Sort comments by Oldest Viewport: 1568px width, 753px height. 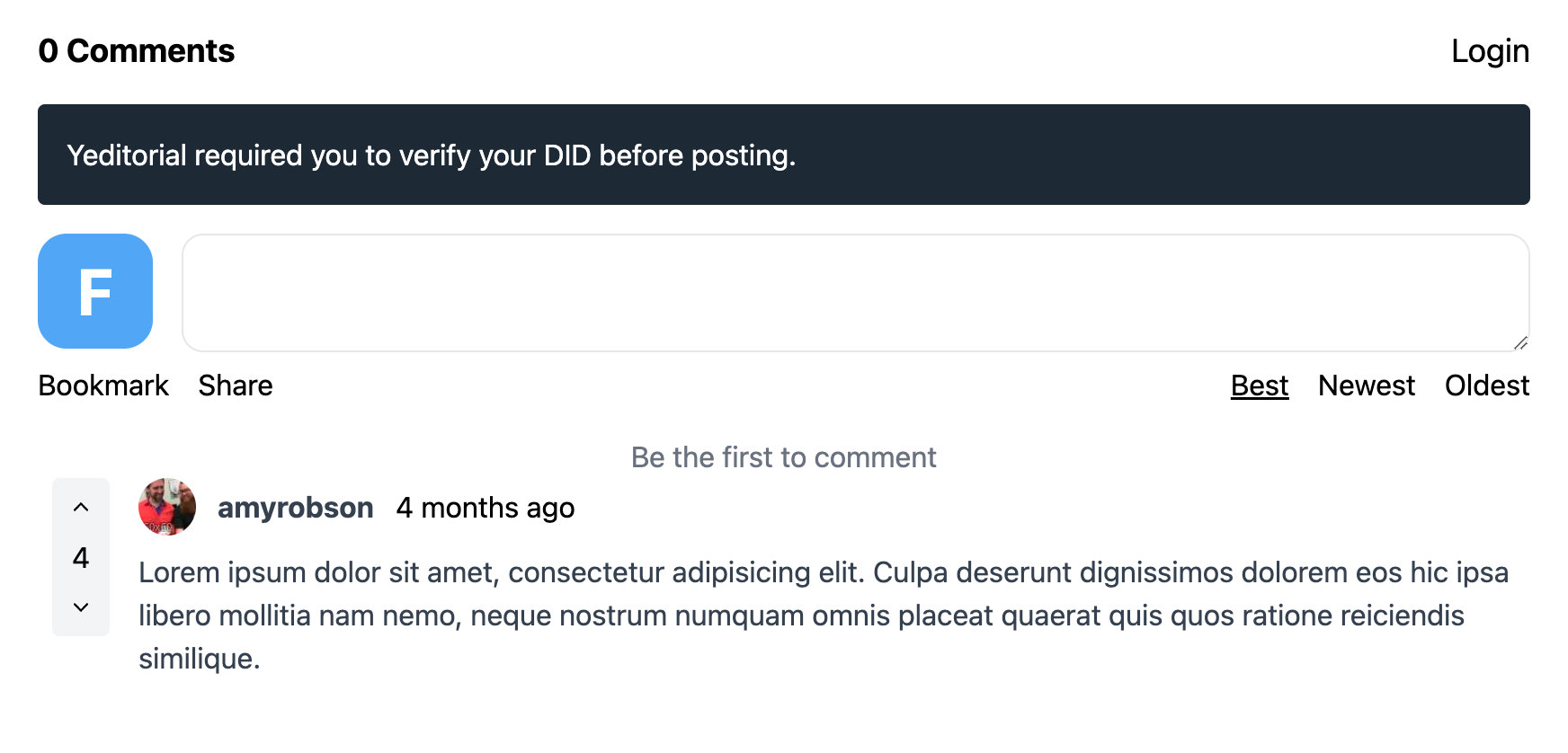tap(1486, 385)
